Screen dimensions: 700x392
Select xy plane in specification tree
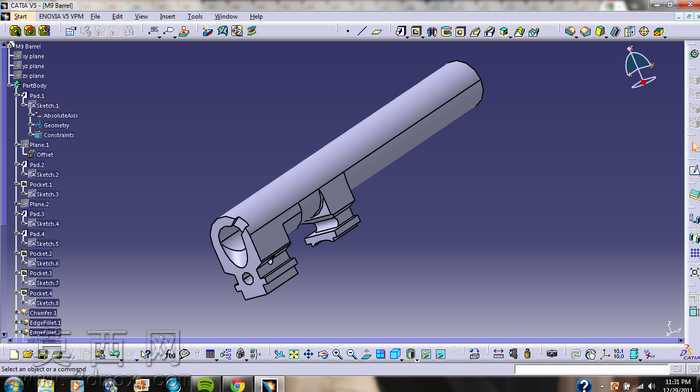point(33,57)
